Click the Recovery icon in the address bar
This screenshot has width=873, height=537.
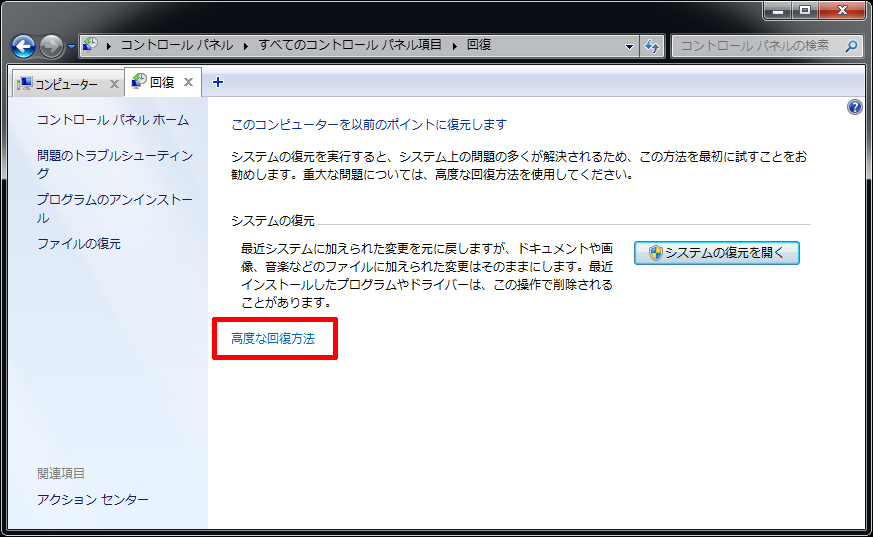(x=91, y=45)
